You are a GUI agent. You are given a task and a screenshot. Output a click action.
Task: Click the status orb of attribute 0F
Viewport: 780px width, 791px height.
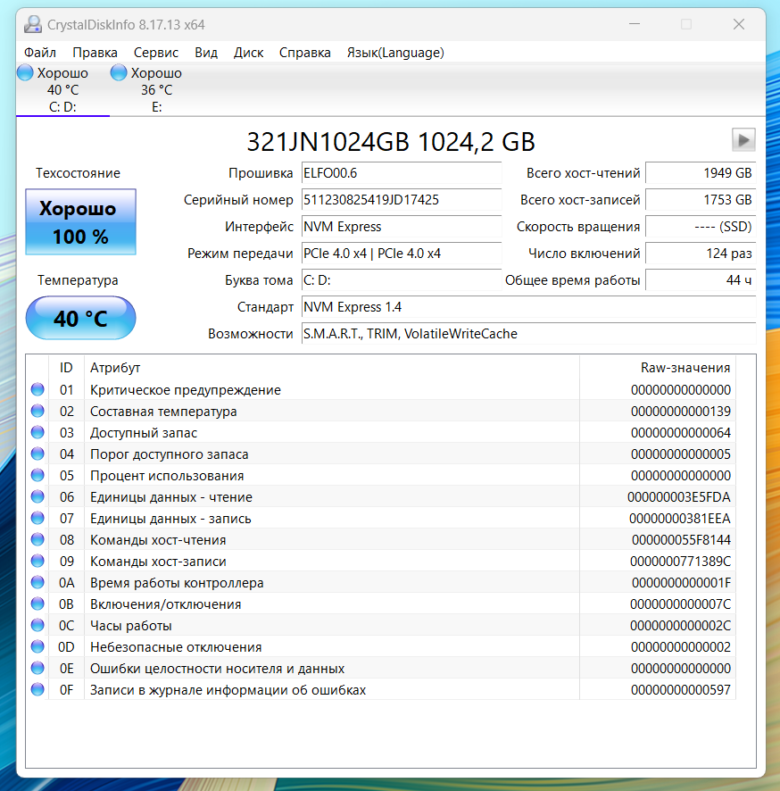37,689
